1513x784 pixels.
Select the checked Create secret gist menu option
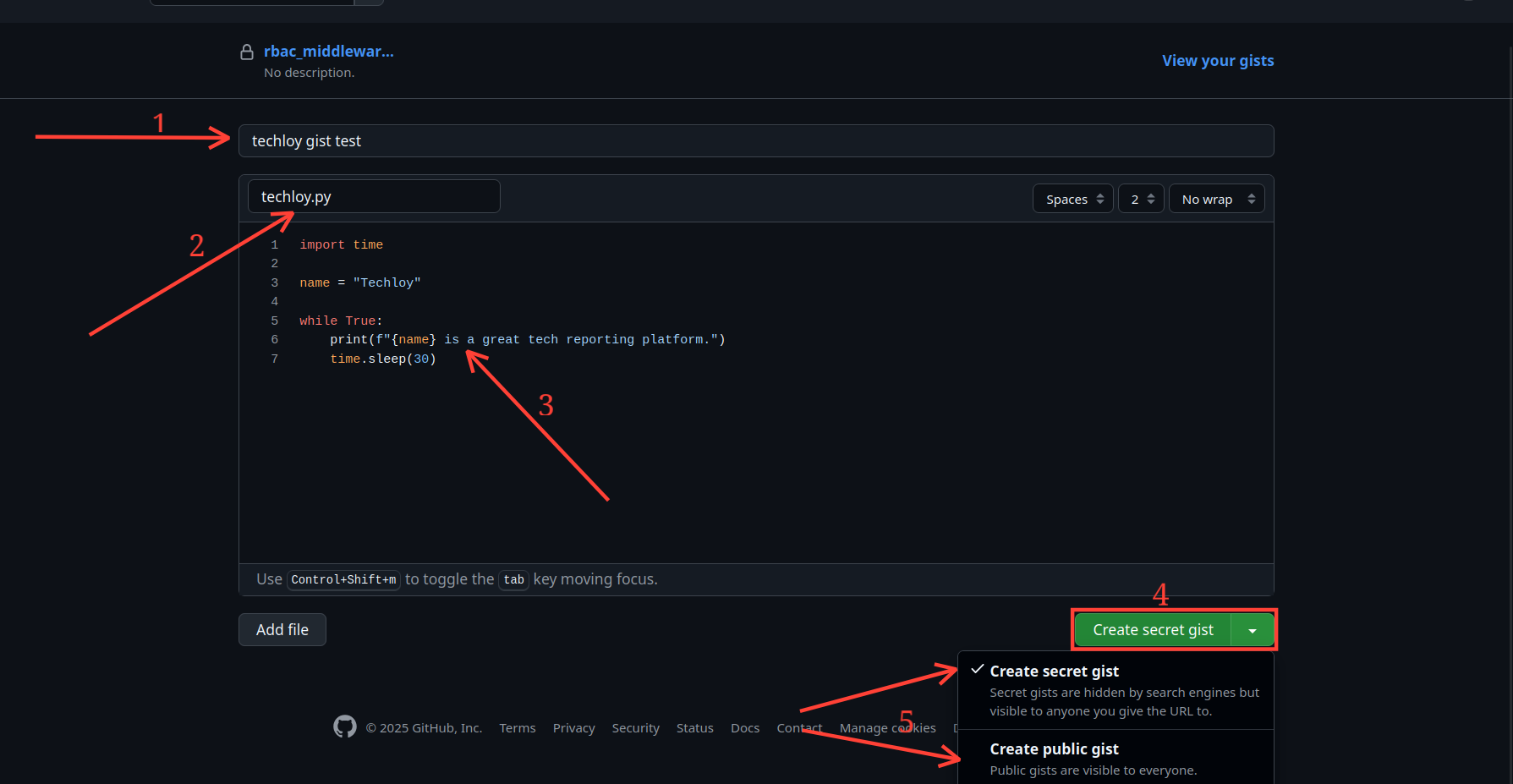click(1055, 671)
